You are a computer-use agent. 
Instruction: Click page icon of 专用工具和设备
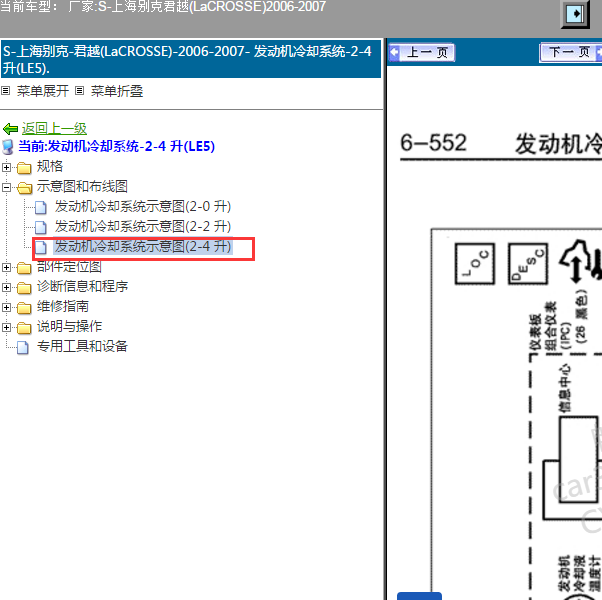23,347
